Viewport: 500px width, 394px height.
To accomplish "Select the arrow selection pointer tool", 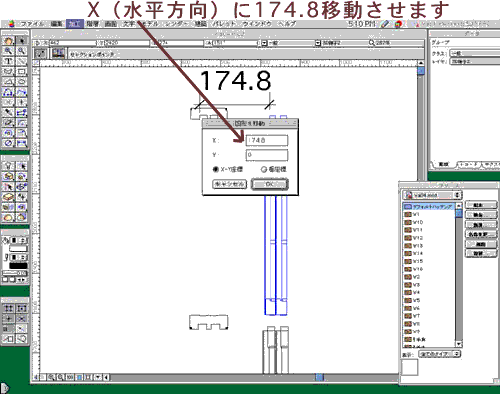I will pyautogui.click(x=21, y=41).
